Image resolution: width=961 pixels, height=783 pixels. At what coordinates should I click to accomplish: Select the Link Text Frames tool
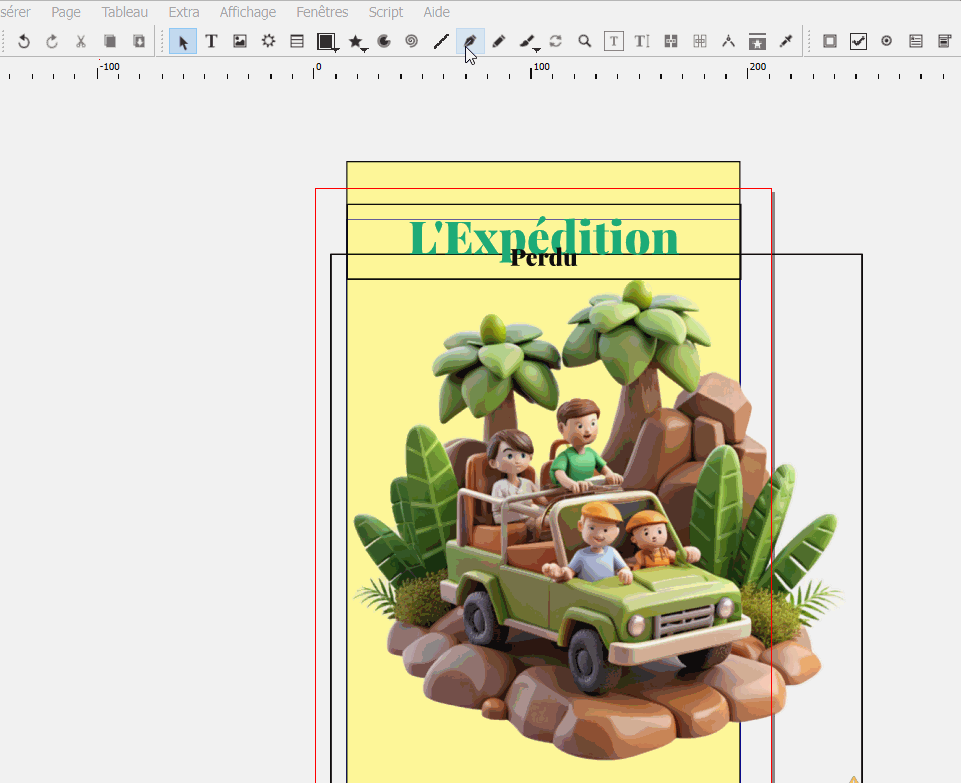pyautogui.click(x=671, y=41)
